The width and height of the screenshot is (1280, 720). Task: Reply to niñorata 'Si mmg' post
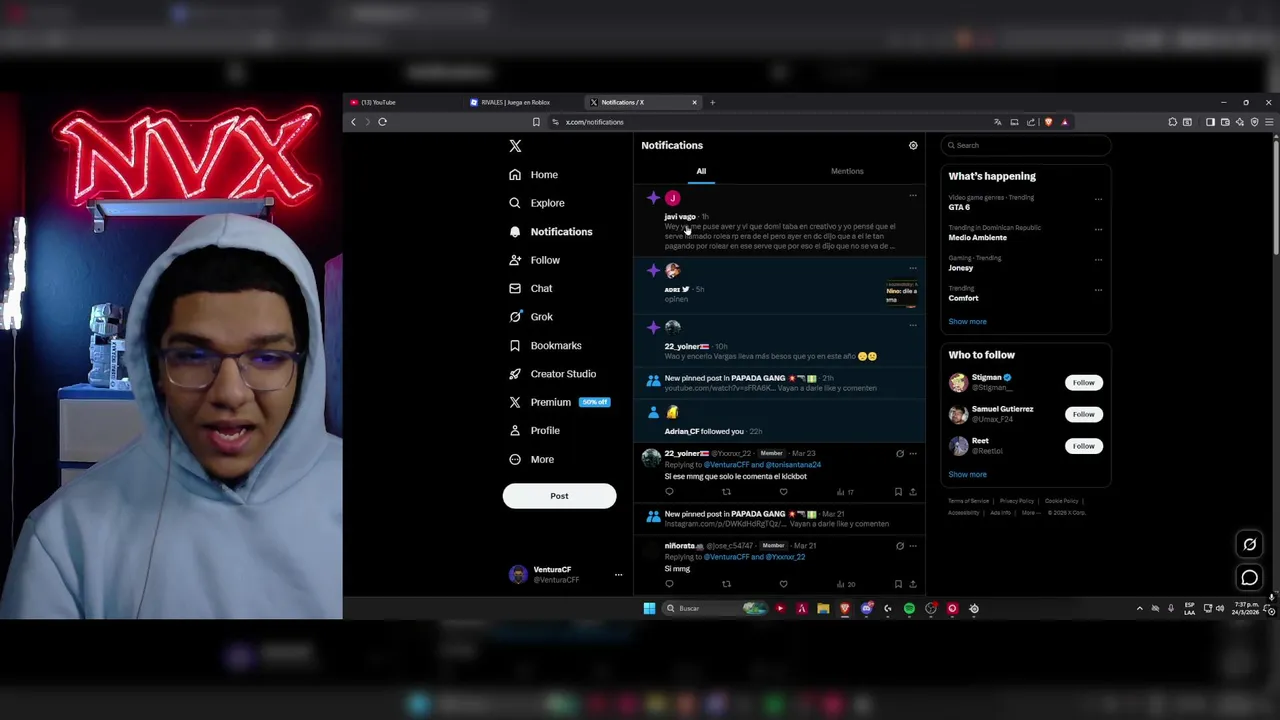coord(669,584)
